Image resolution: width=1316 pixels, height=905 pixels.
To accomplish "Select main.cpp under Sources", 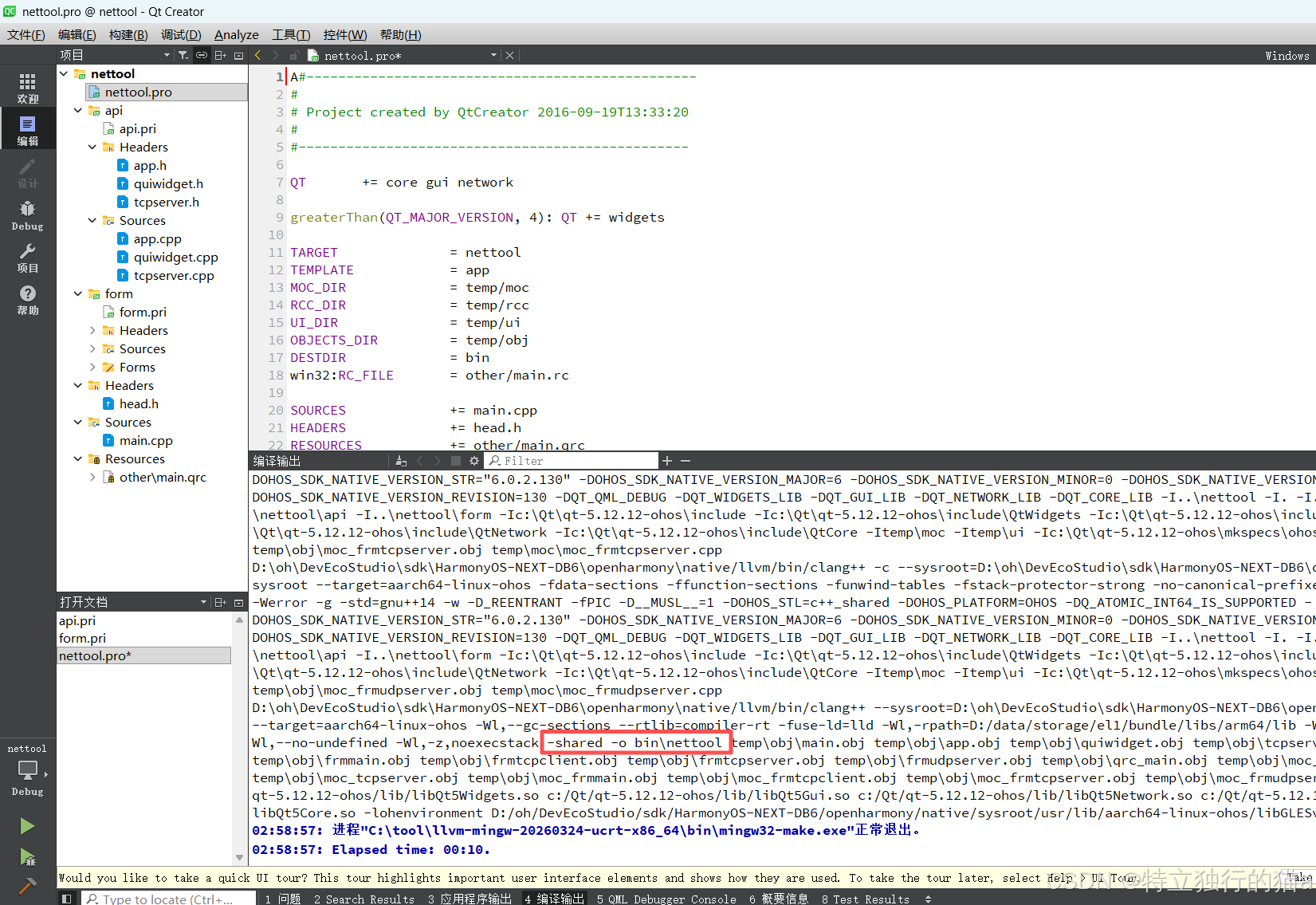I will (x=146, y=440).
